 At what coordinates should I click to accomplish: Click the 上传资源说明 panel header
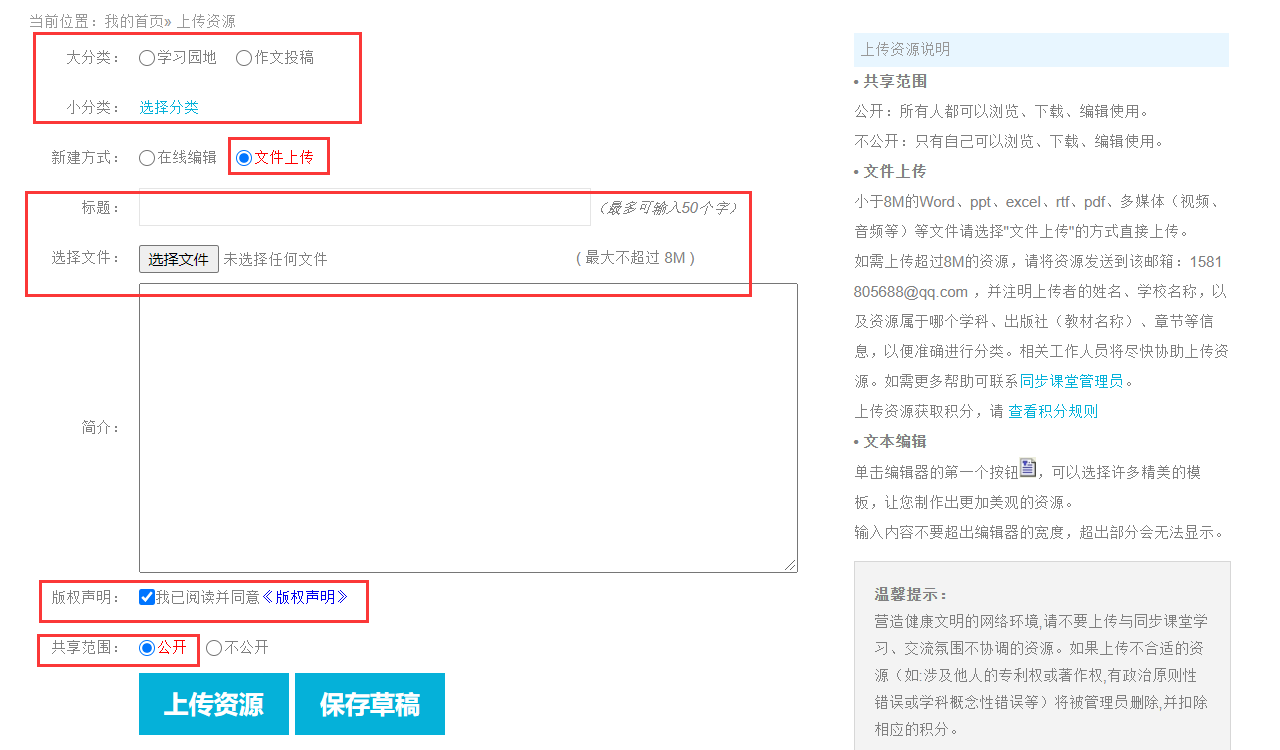1041,49
